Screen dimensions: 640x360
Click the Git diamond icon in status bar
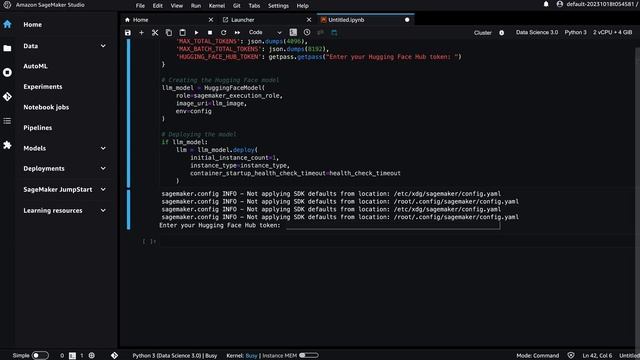[114, 356]
